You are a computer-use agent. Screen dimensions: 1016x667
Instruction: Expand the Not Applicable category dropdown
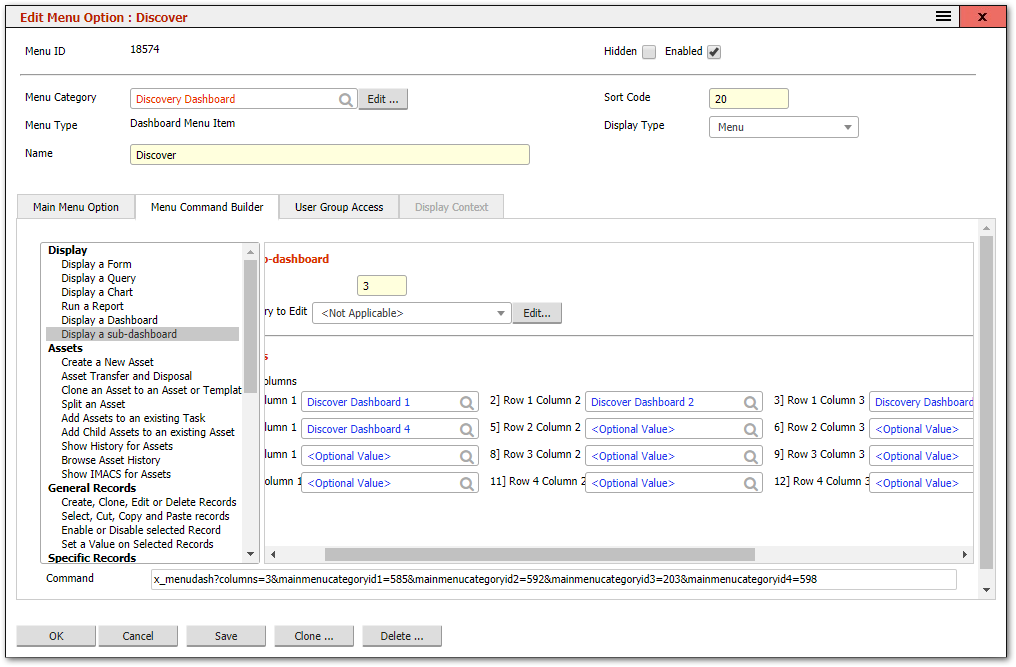504,312
